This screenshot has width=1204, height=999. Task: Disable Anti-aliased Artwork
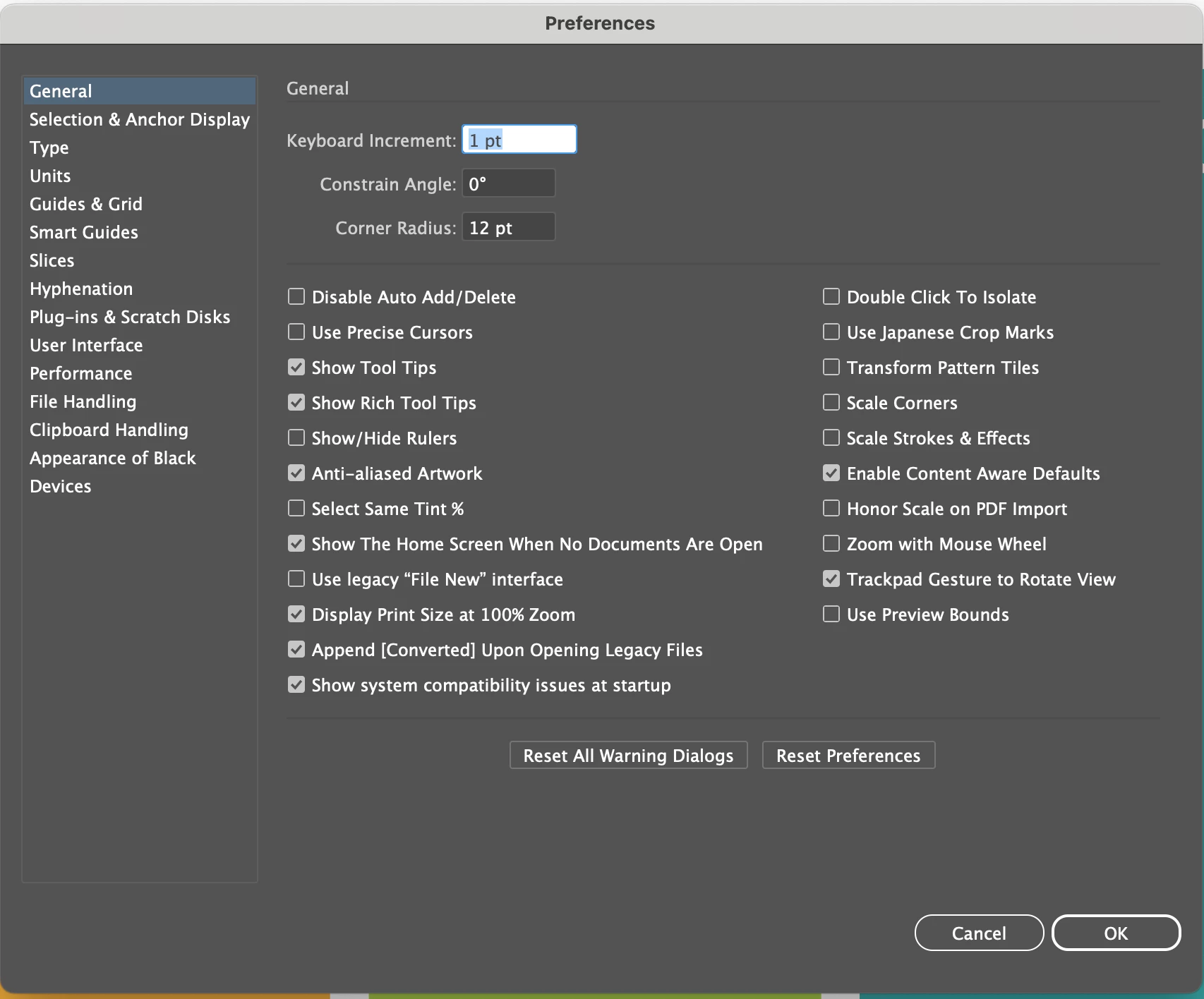[x=296, y=473]
